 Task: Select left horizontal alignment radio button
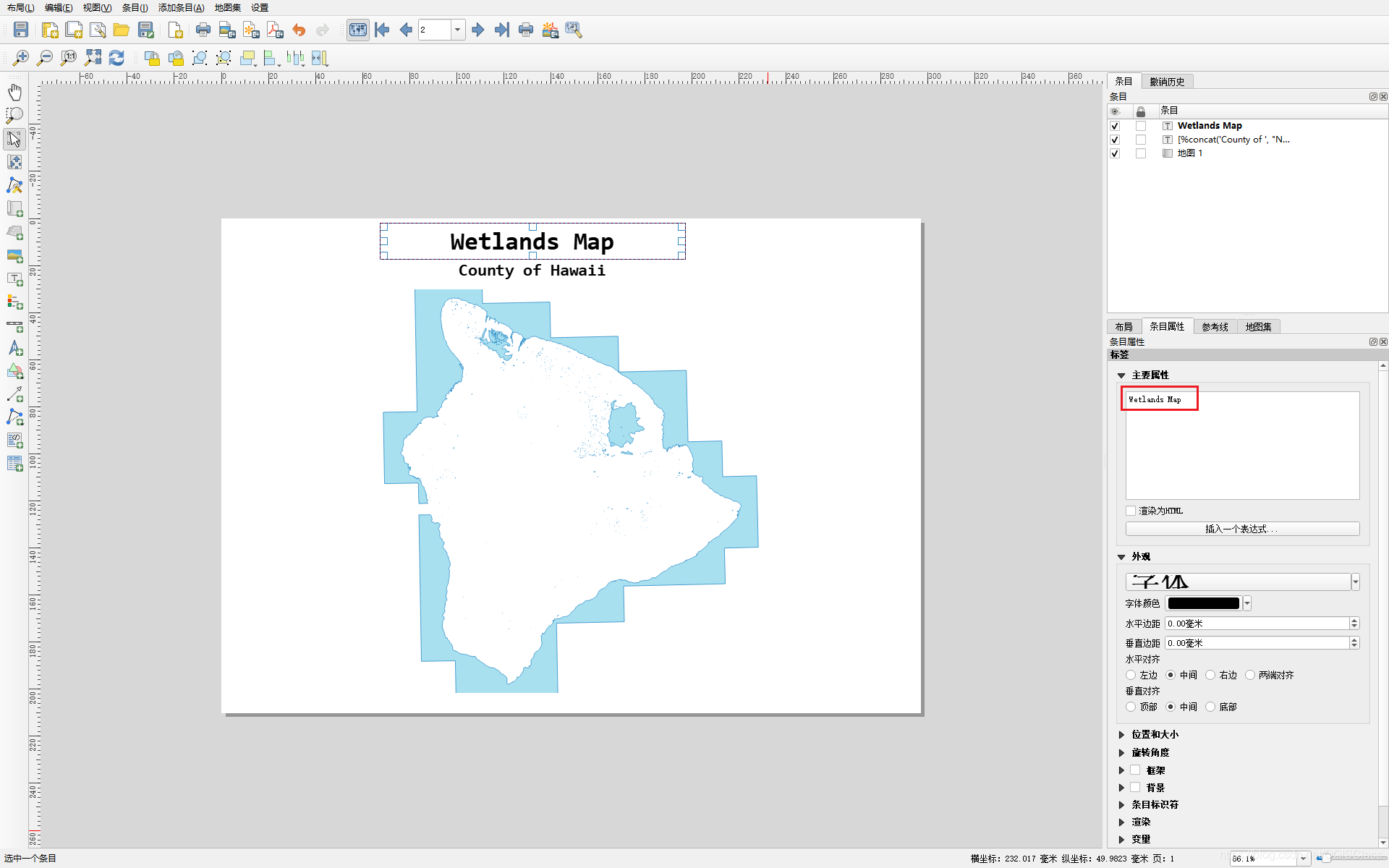pos(1131,675)
